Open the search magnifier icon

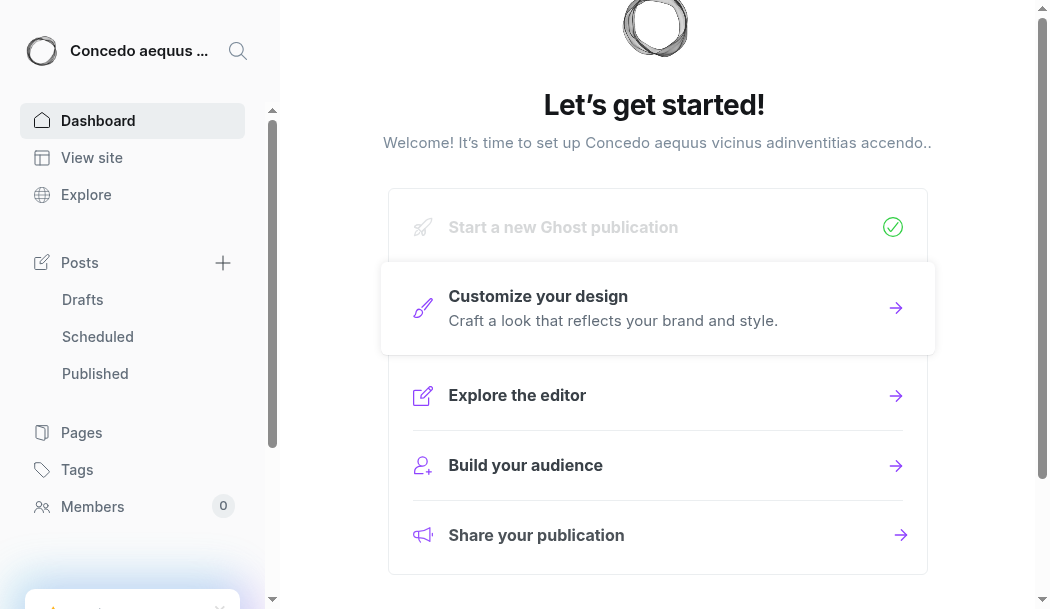coord(238,51)
